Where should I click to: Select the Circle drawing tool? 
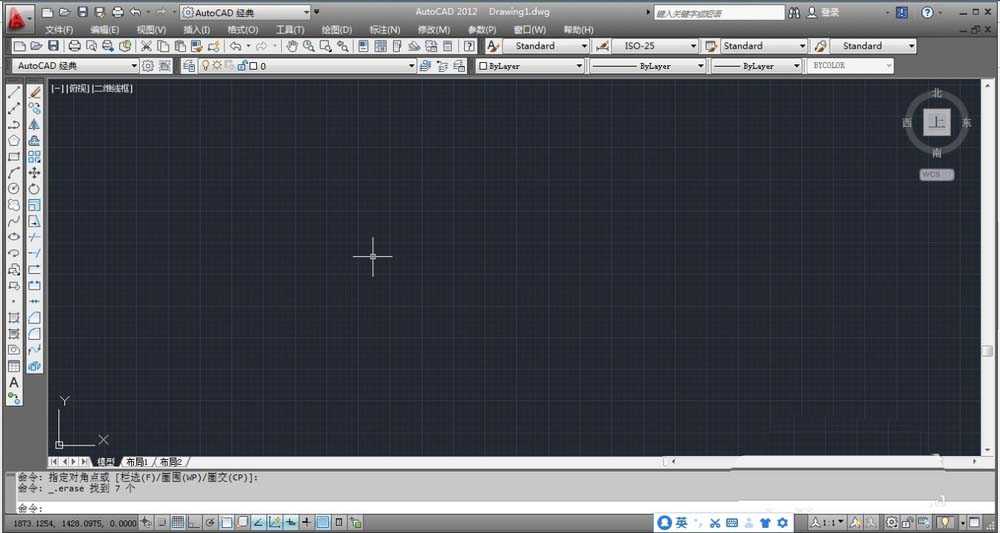click(x=14, y=188)
